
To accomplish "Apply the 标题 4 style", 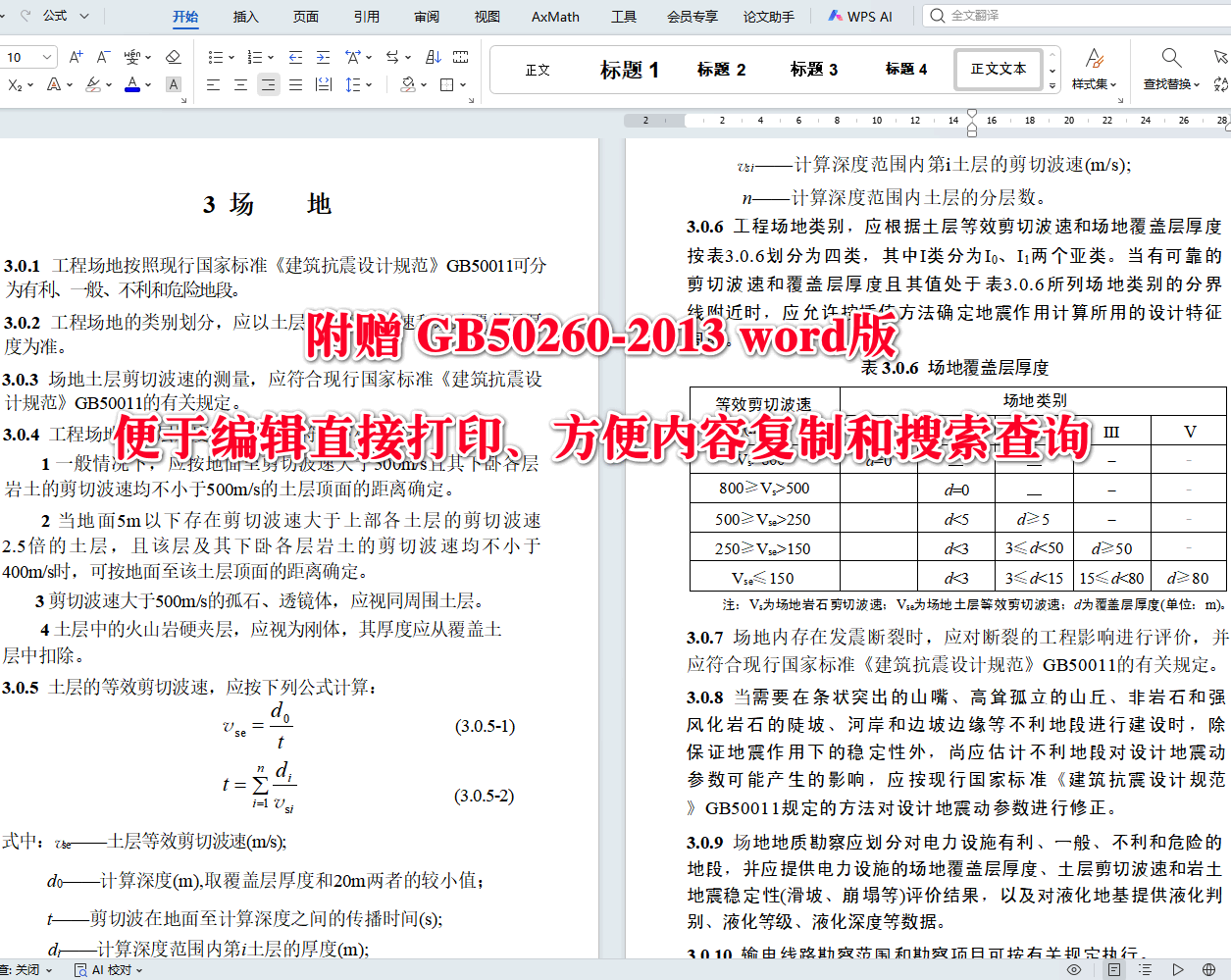I will 906,70.
